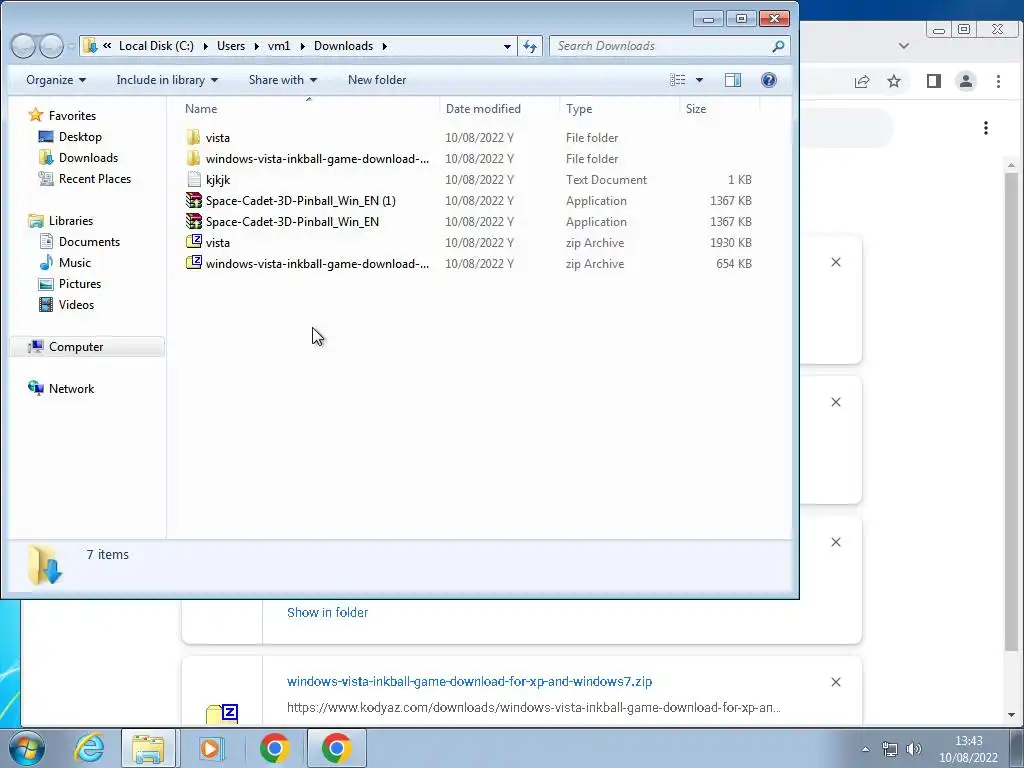
Task: Select windows-vista-inkball File folder row
Action: pyautogui.click(x=469, y=159)
